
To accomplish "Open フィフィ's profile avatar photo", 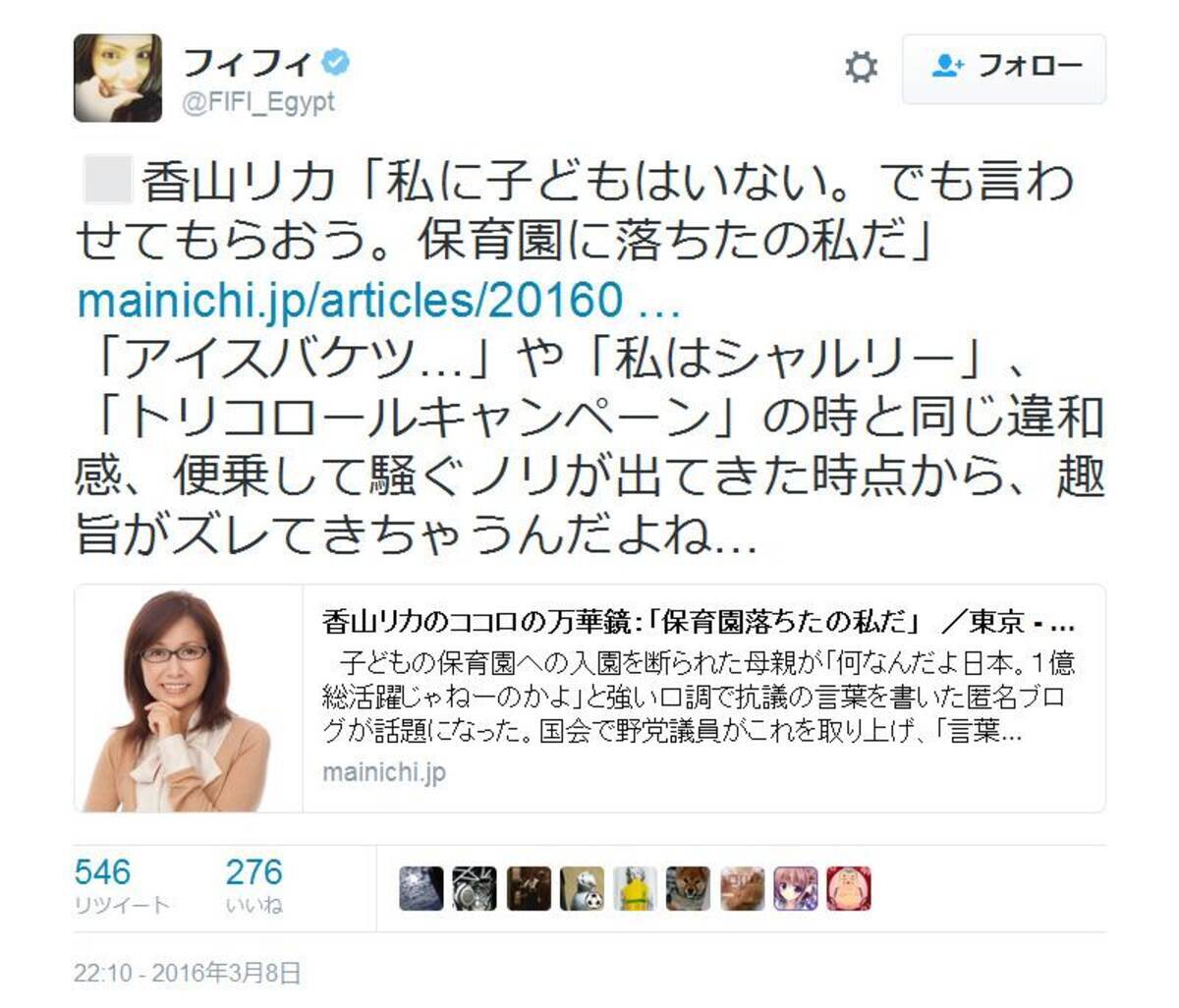I will tap(118, 78).
